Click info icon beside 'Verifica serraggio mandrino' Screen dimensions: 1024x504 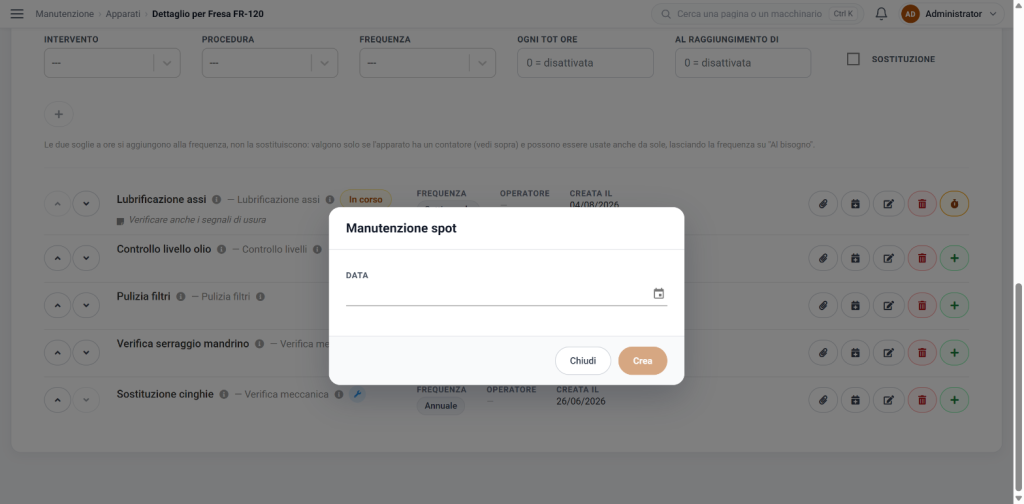click(x=259, y=343)
